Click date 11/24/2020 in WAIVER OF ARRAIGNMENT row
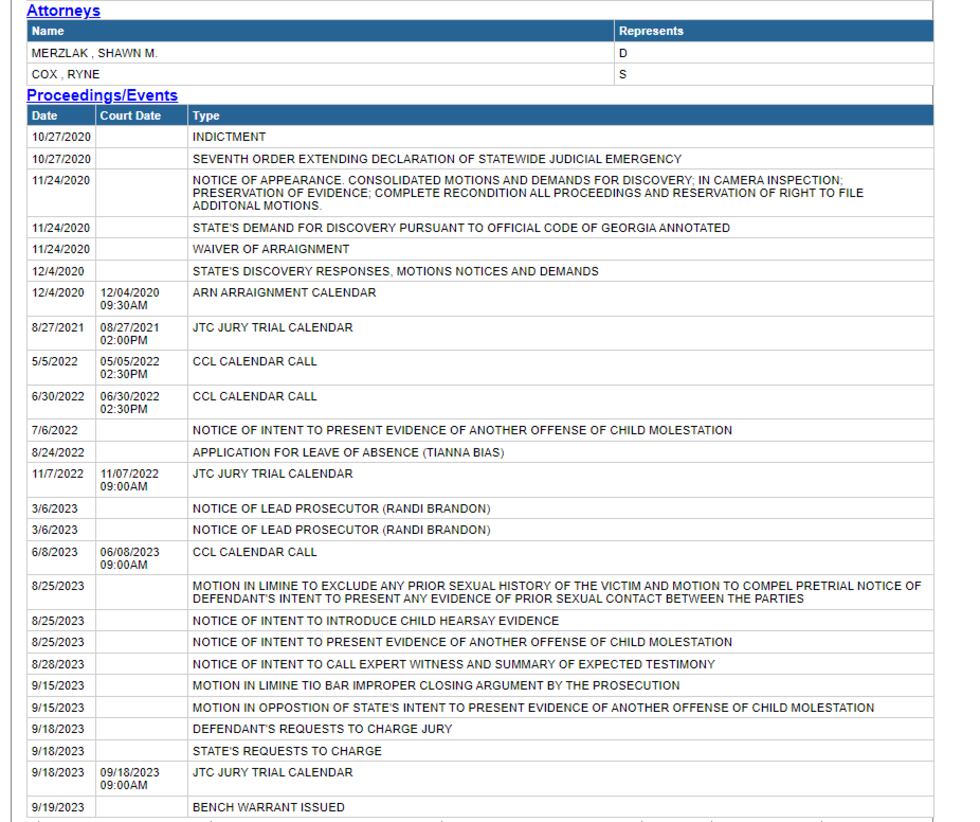Image resolution: width=980 pixels, height=822 pixels. pyautogui.click(x=61, y=249)
